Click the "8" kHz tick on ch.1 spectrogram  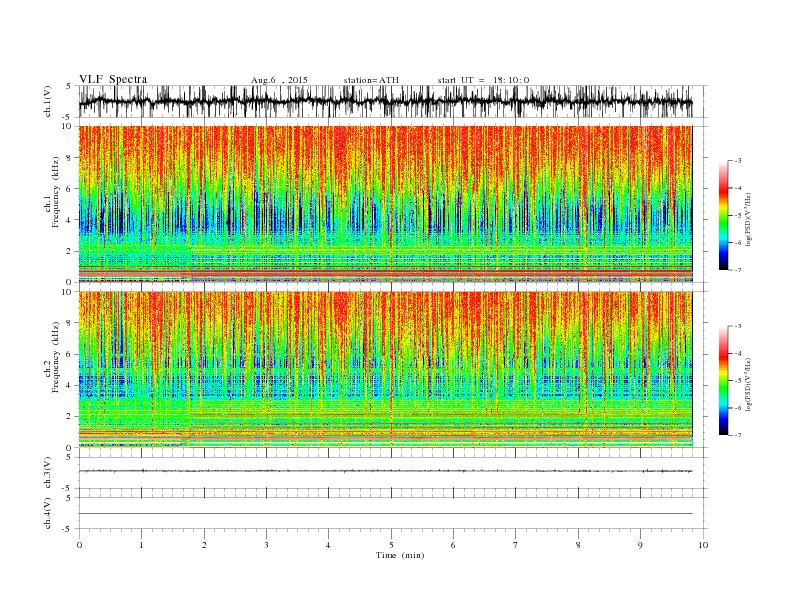click(x=70, y=158)
